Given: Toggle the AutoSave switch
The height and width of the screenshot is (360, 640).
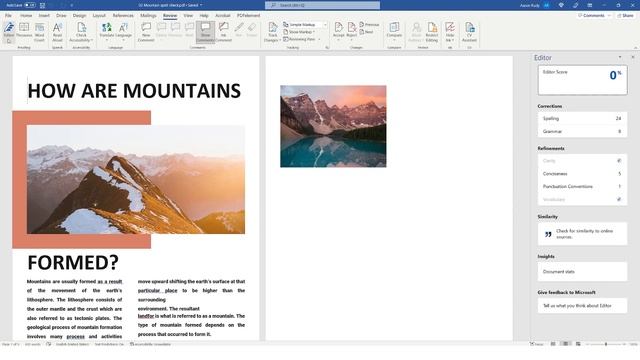Looking at the screenshot, I should (x=30, y=5).
